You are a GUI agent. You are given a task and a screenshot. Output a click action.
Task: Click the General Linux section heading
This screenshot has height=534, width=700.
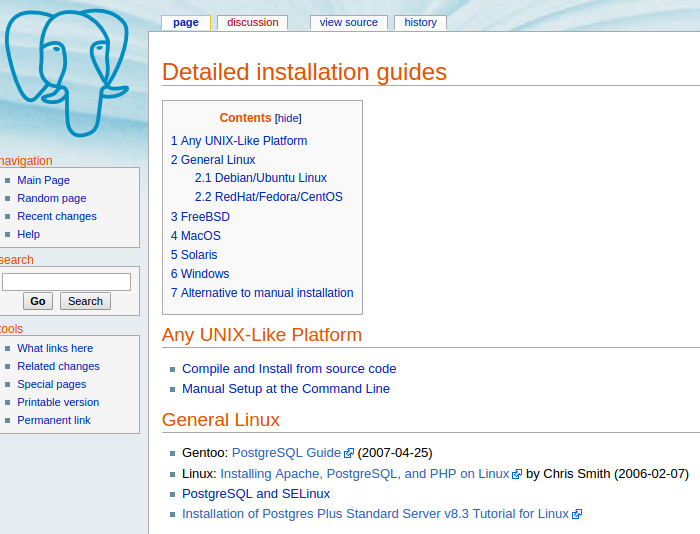(x=221, y=420)
